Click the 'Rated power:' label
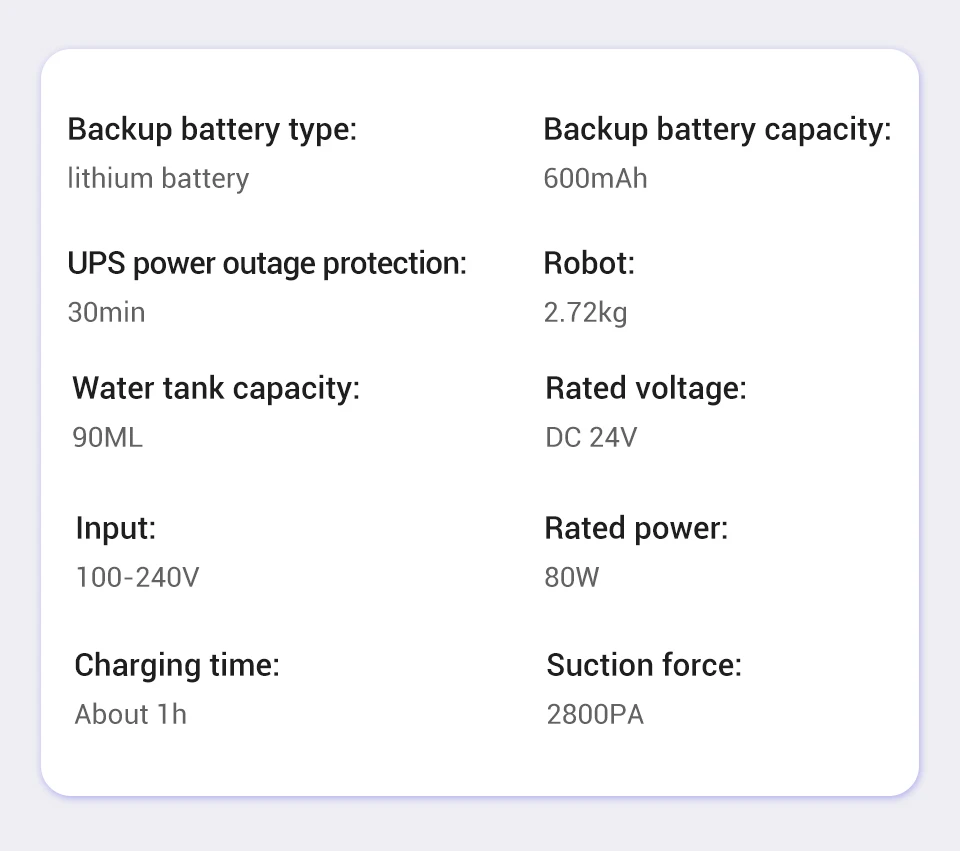The width and height of the screenshot is (960, 851). 636,528
